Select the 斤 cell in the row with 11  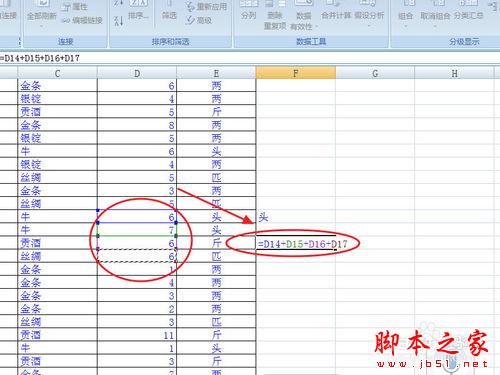(216, 335)
